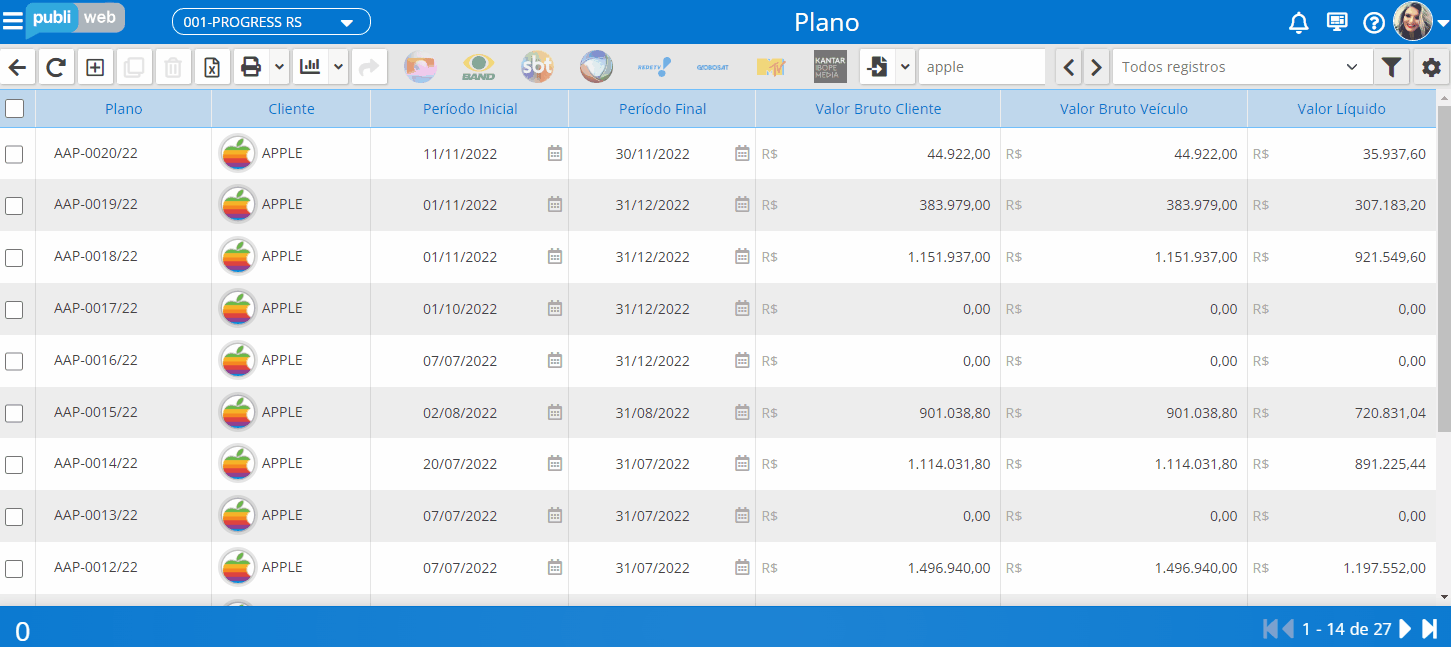Viewport: 1451px width, 647px height.
Task: Go to previous record with left chevron
Action: [x=1069, y=67]
